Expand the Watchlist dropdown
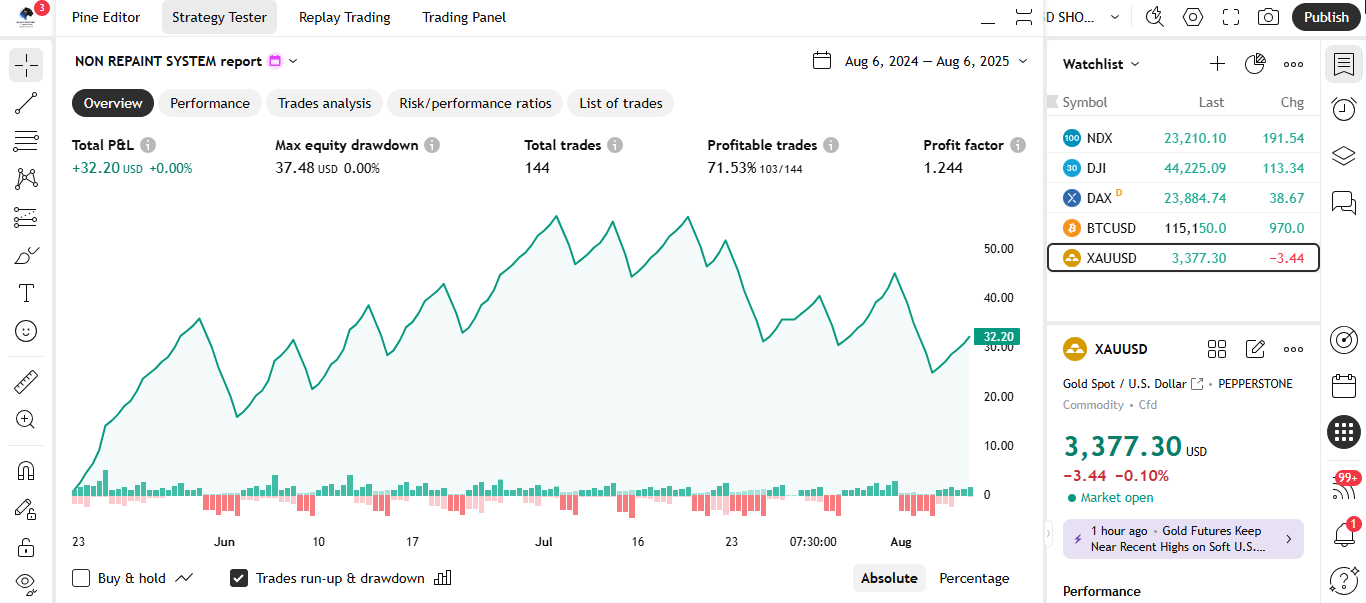The image size is (1366, 603). [x=1098, y=64]
